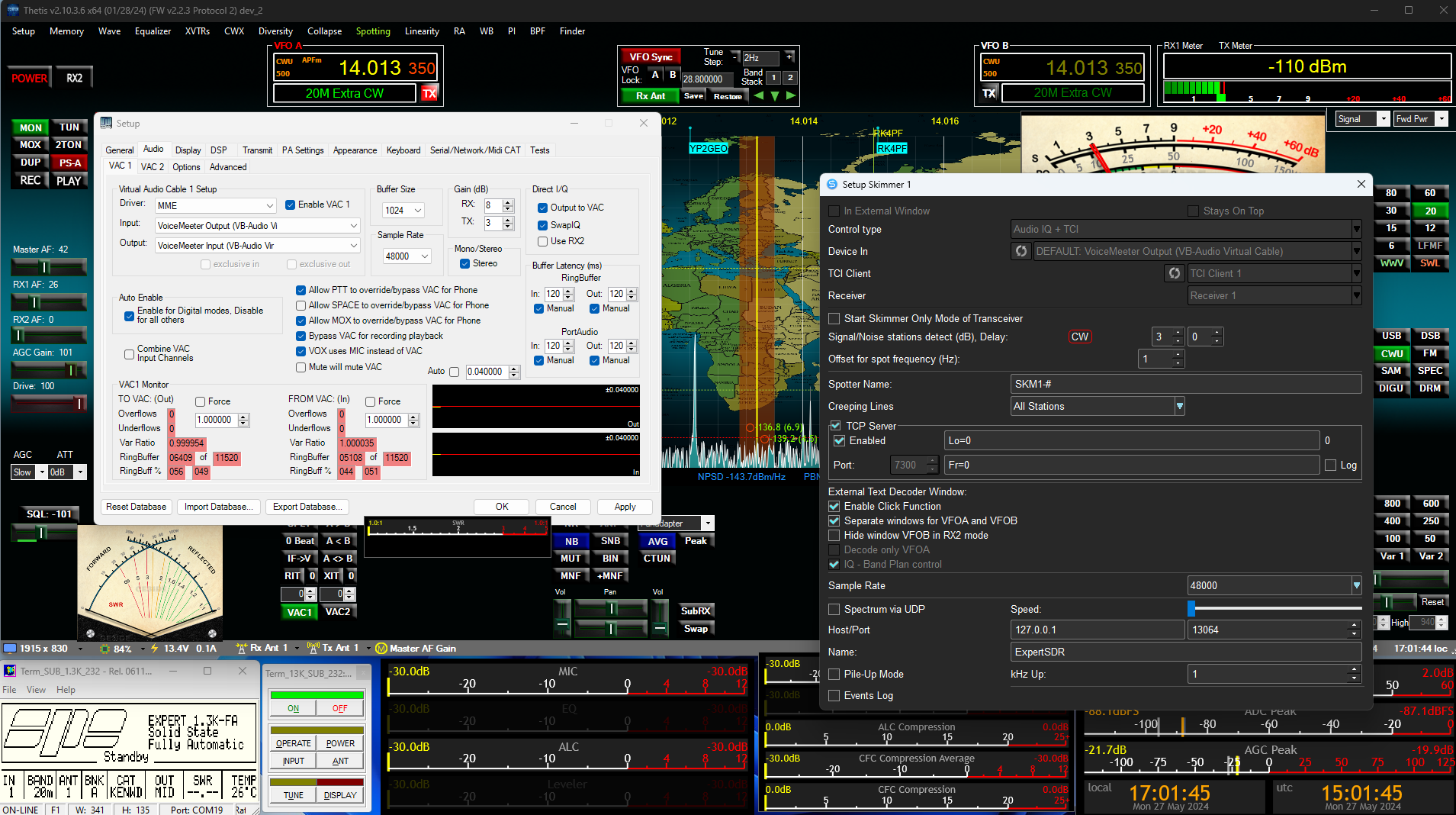Open File menu in Term_SUB window
Viewport: 1456px width, 815px height.
pyautogui.click(x=9, y=689)
